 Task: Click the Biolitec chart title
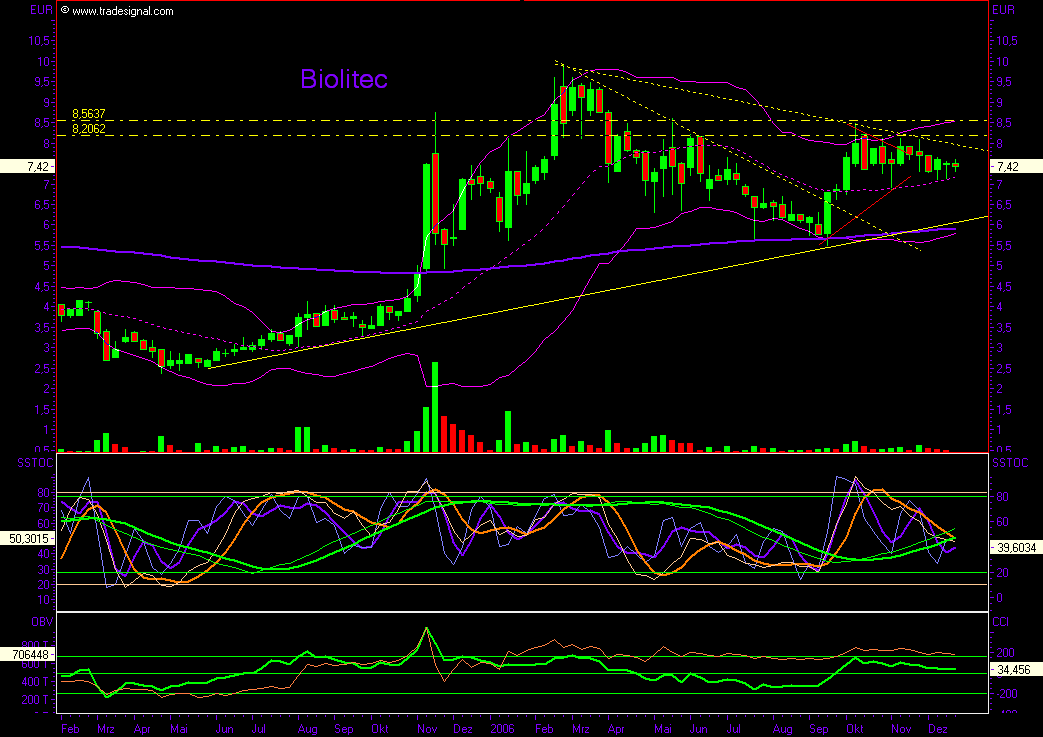(344, 79)
